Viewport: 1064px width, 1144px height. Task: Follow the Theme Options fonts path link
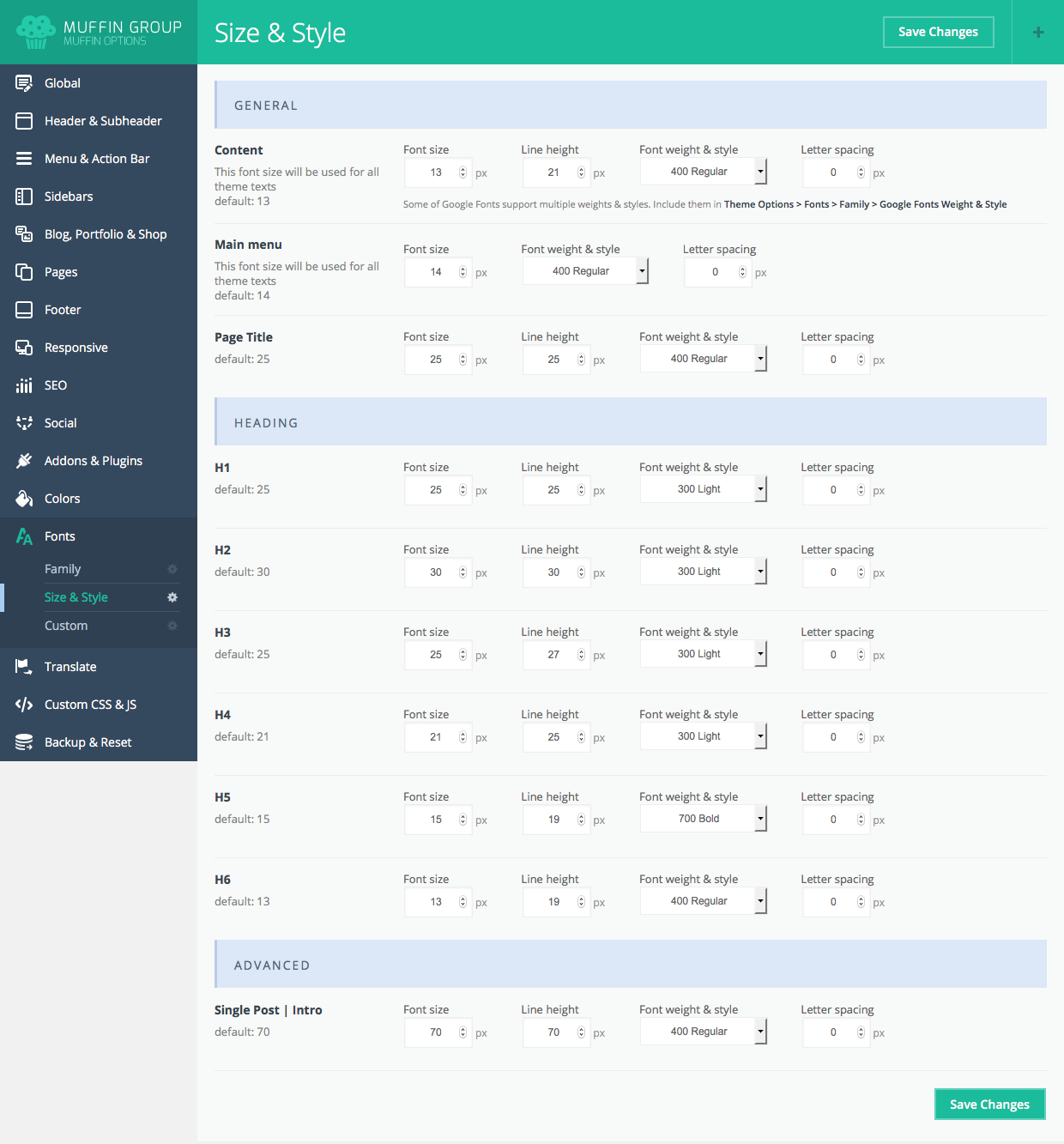pos(866,204)
